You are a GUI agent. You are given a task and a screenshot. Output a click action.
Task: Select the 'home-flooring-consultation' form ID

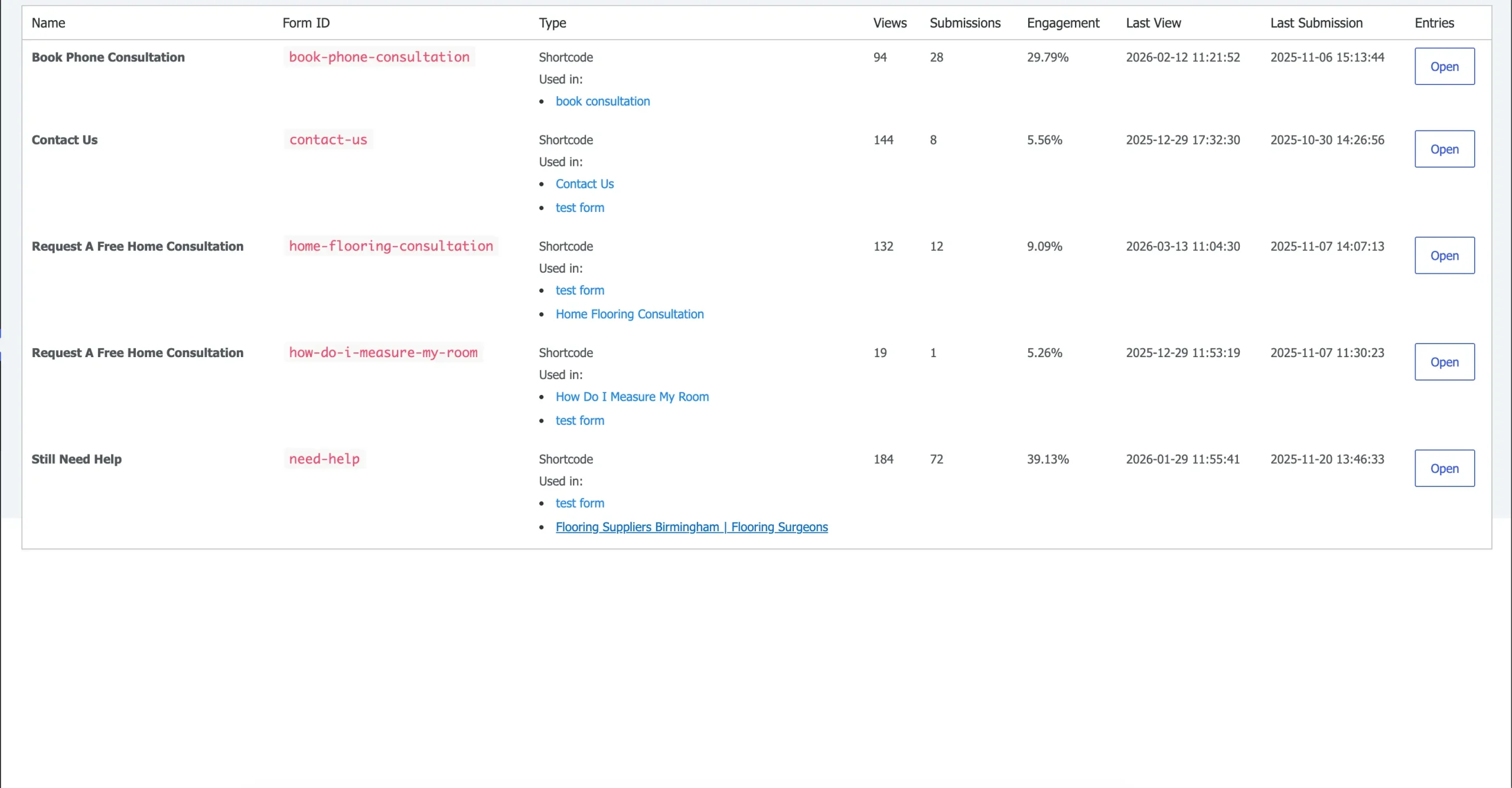pos(391,246)
